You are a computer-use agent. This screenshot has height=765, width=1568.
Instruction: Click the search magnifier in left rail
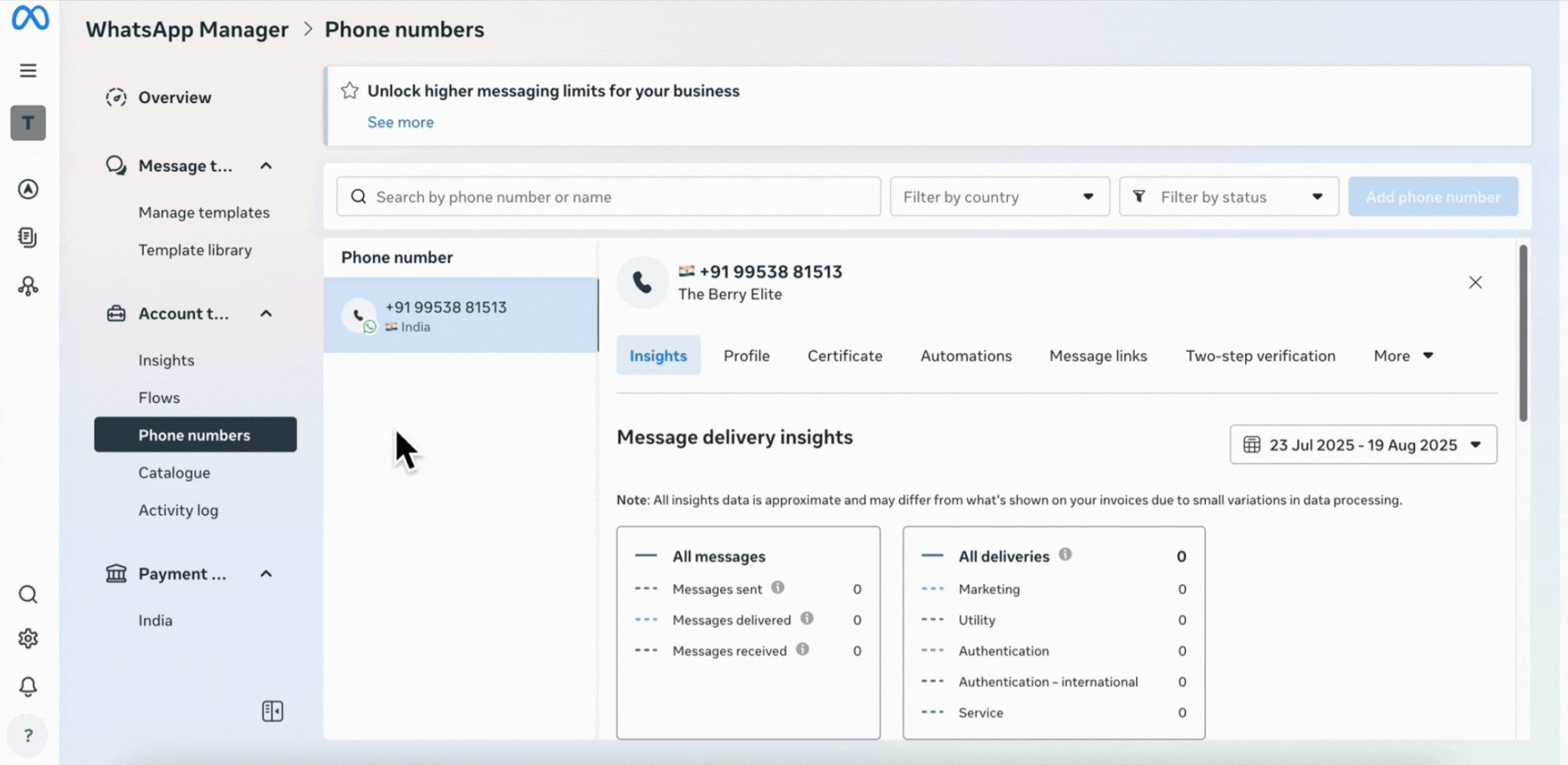tap(28, 594)
